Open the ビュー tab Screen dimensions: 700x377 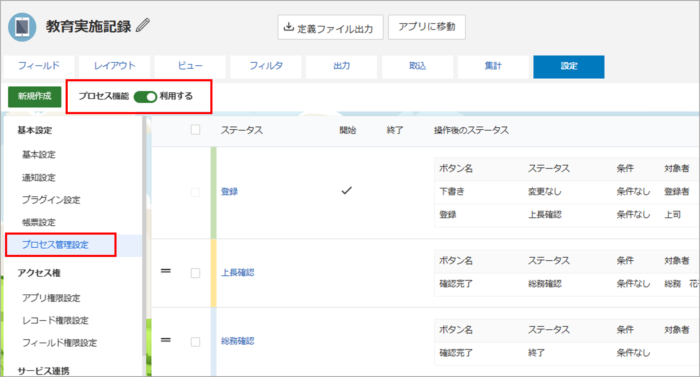coord(190,66)
